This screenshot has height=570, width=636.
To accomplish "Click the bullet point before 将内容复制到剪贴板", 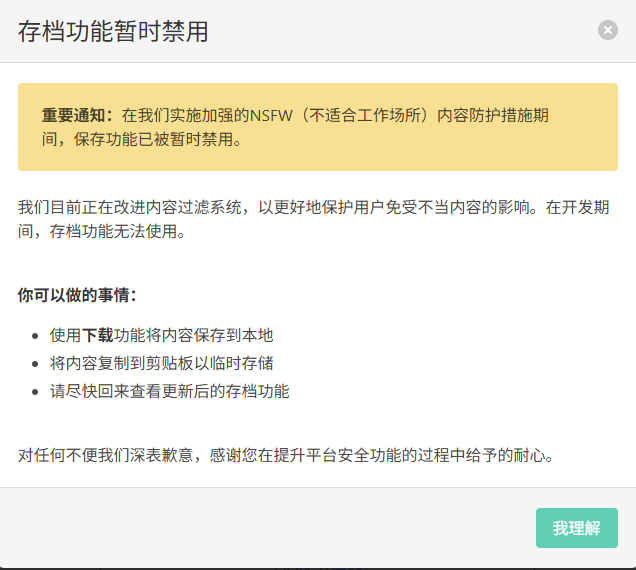I will (36, 364).
